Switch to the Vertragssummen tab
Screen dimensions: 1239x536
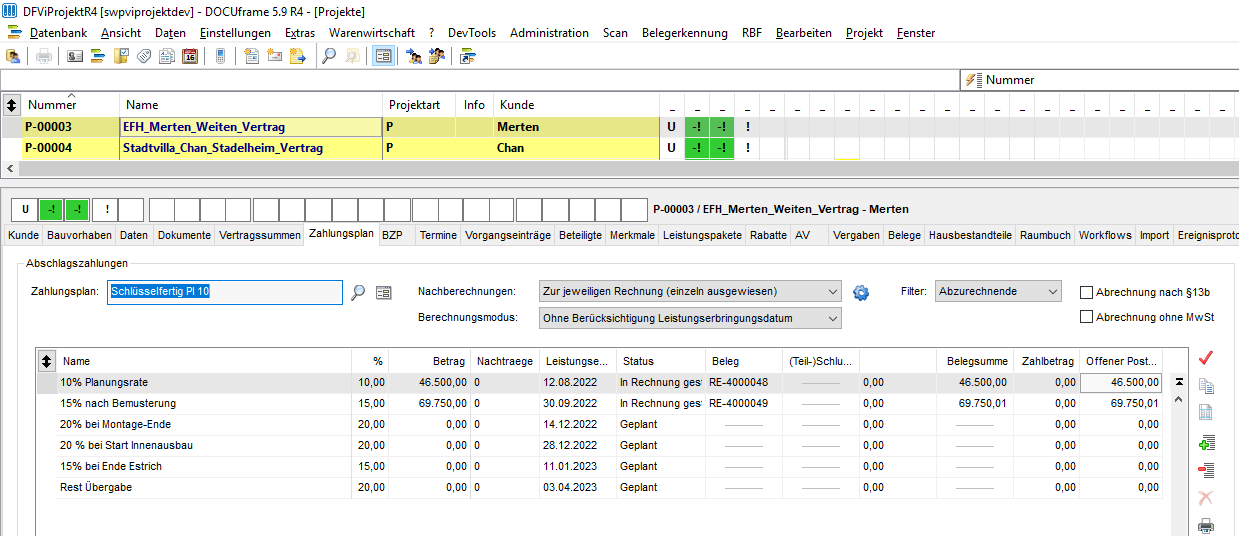click(x=260, y=236)
